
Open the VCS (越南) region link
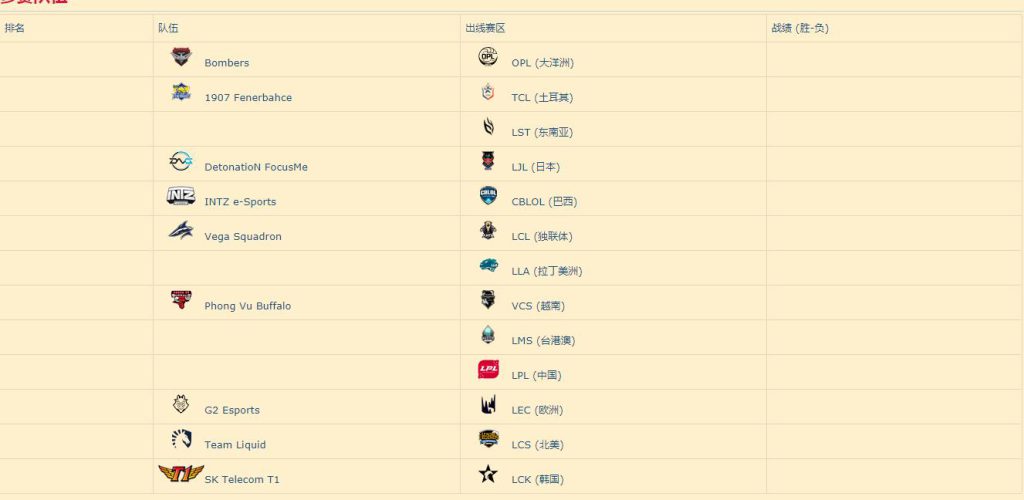coord(537,306)
